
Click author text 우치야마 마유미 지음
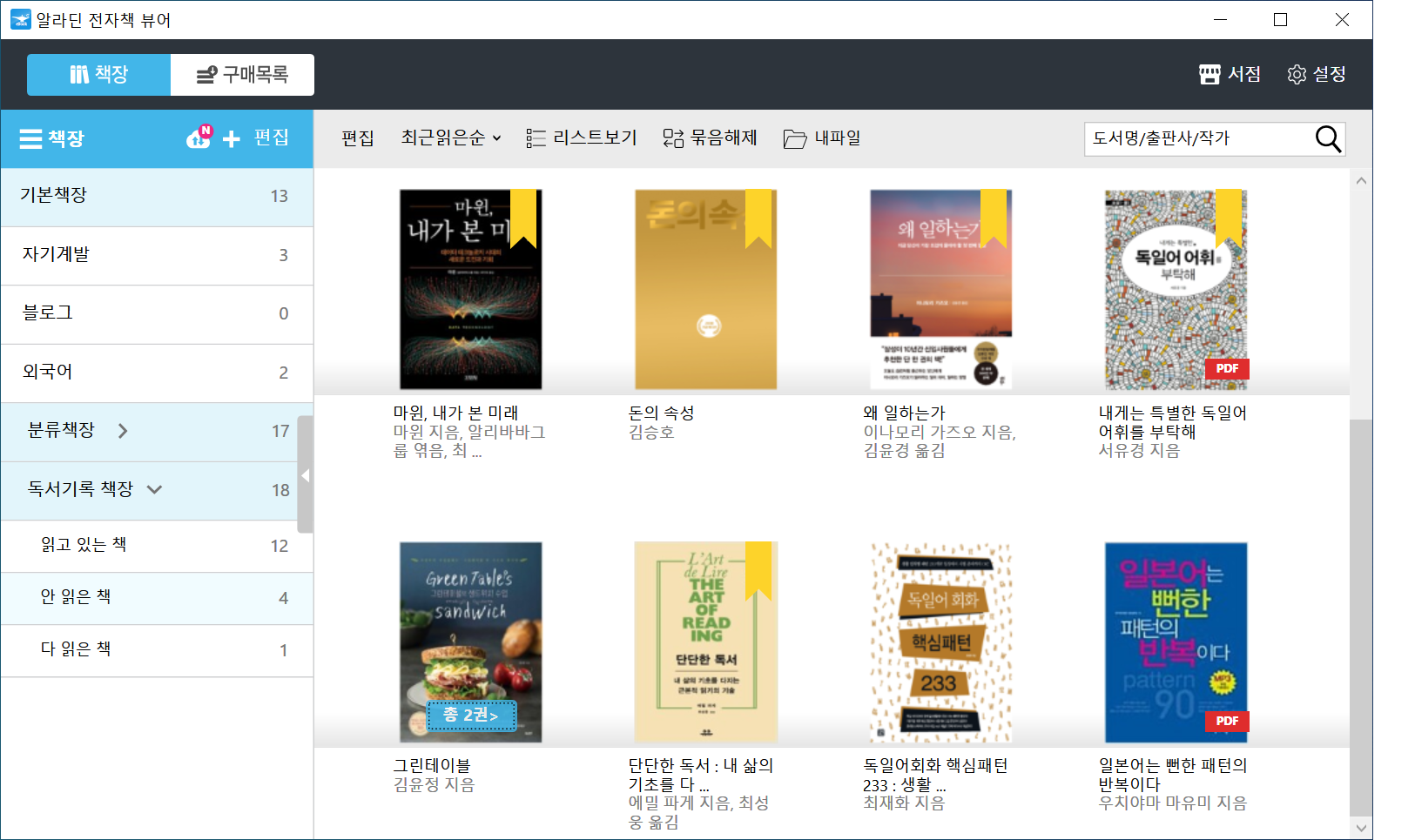tap(1172, 803)
